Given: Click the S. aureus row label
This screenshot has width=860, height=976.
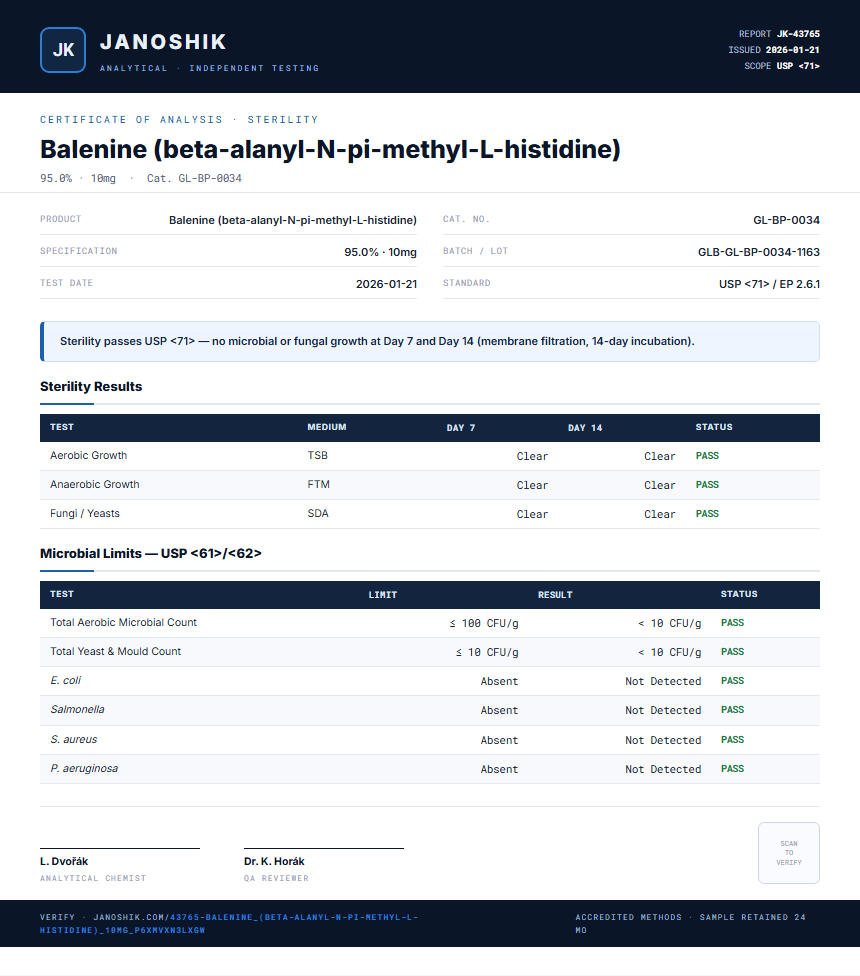Looking at the screenshot, I should 73,739.
